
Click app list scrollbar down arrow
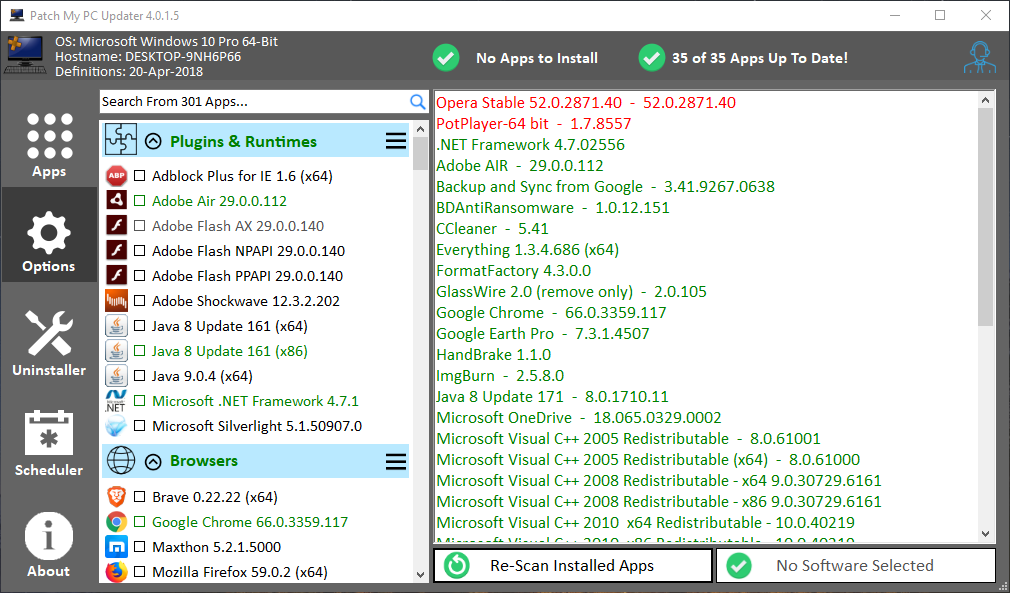tap(421, 574)
